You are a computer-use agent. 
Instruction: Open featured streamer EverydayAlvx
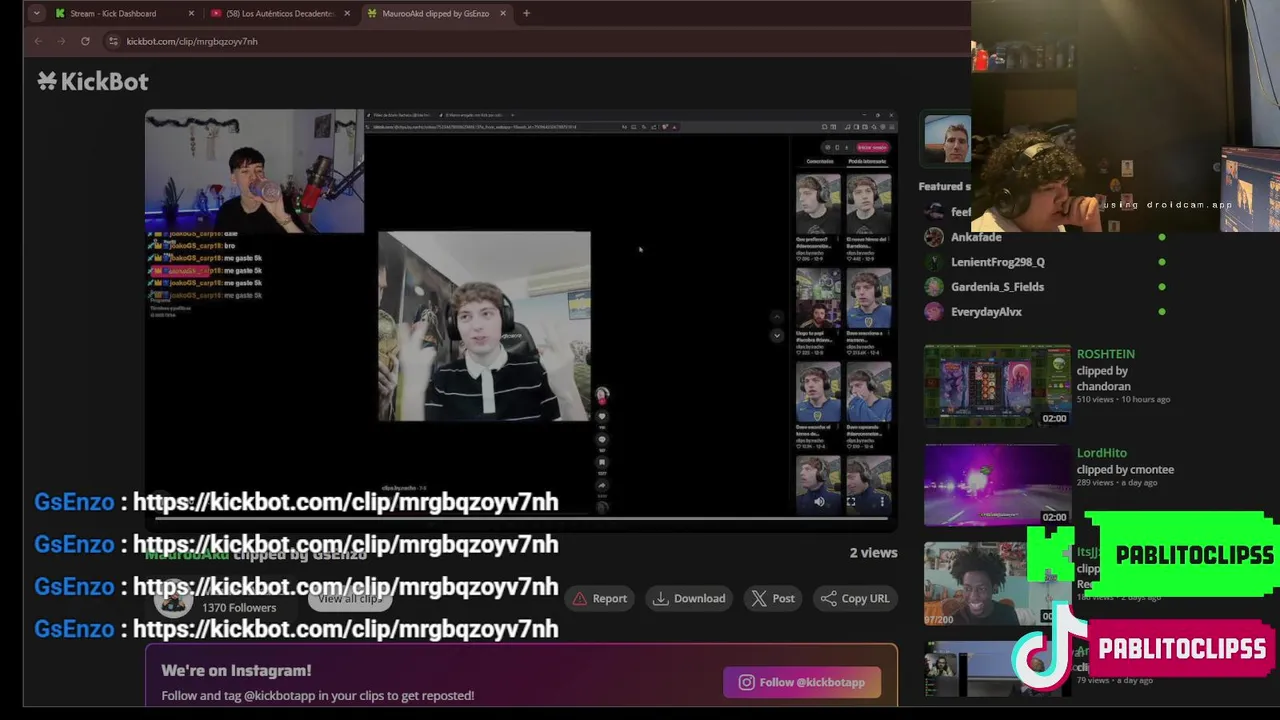pos(986,312)
